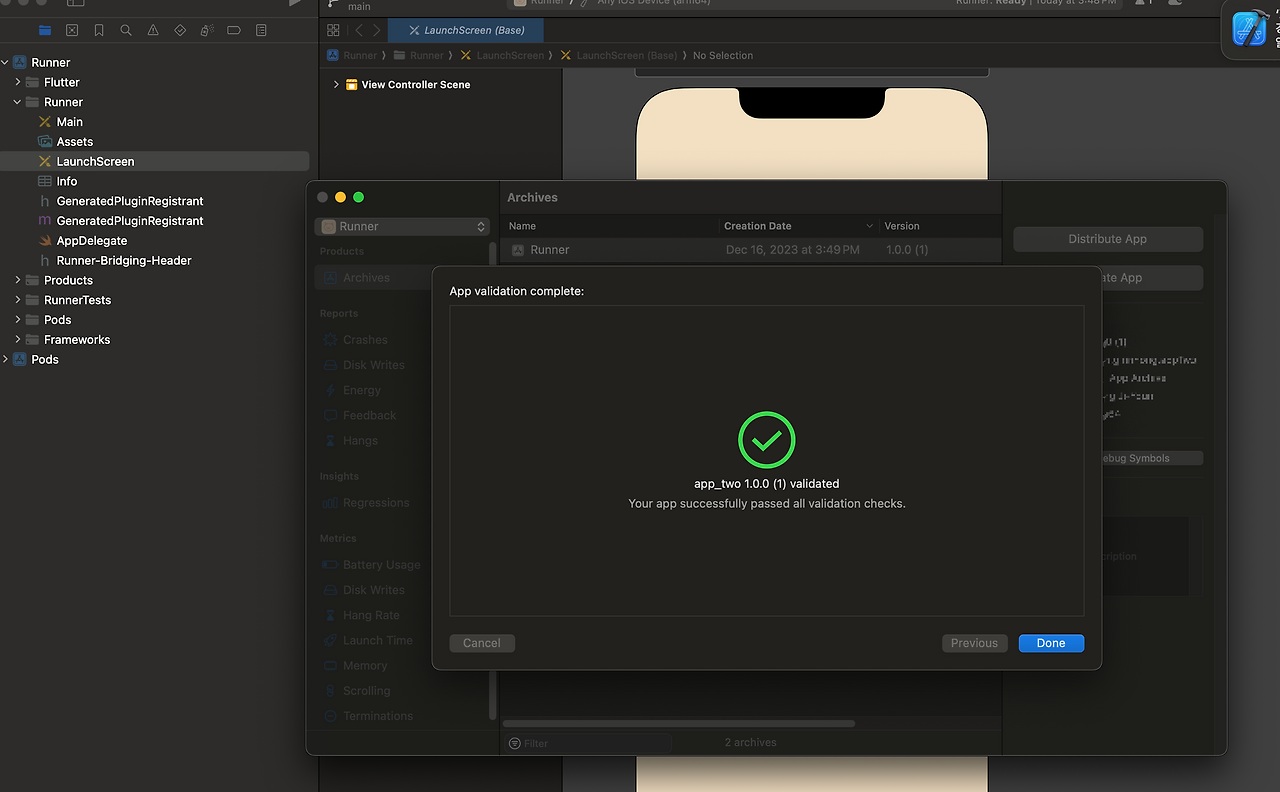This screenshot has width=1280, height=792.
Task: Open the LaunchScreen (Base) editor tab
Action: (465, 31)
